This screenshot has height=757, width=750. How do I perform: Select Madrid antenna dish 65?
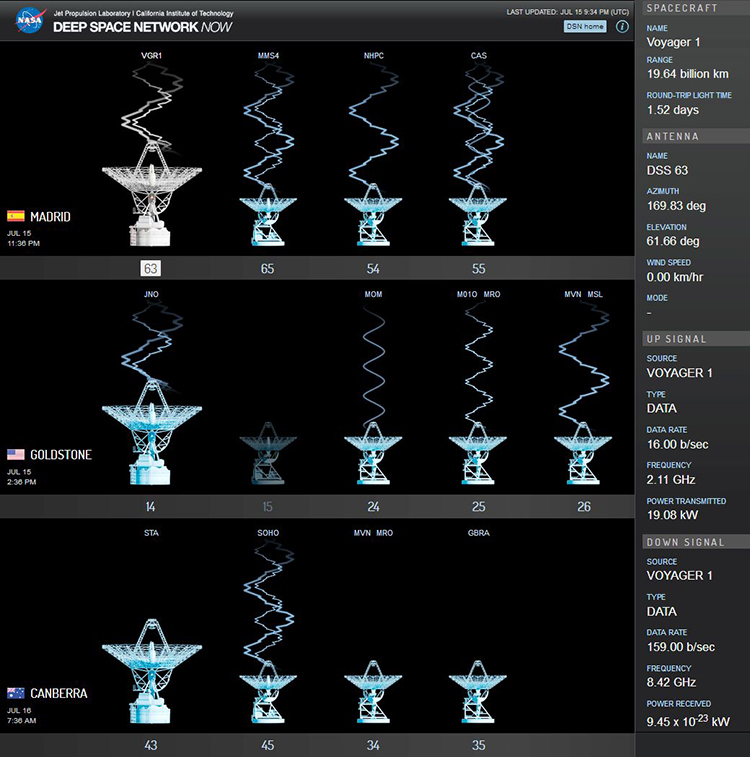click(268, 215)
